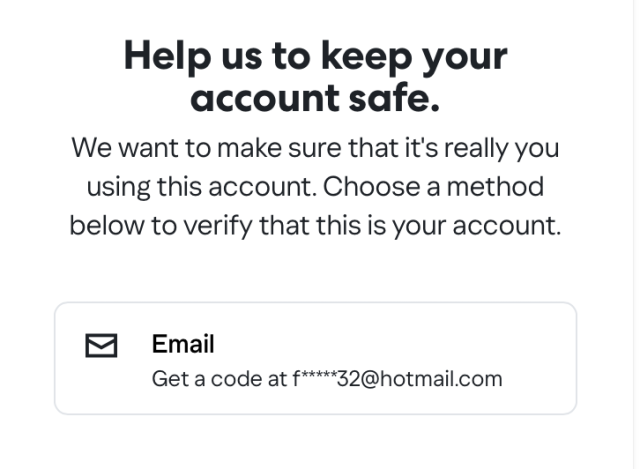Click the "We want to make sure" sentence
This screenshot has height=469, width=640.
point(315,149)
